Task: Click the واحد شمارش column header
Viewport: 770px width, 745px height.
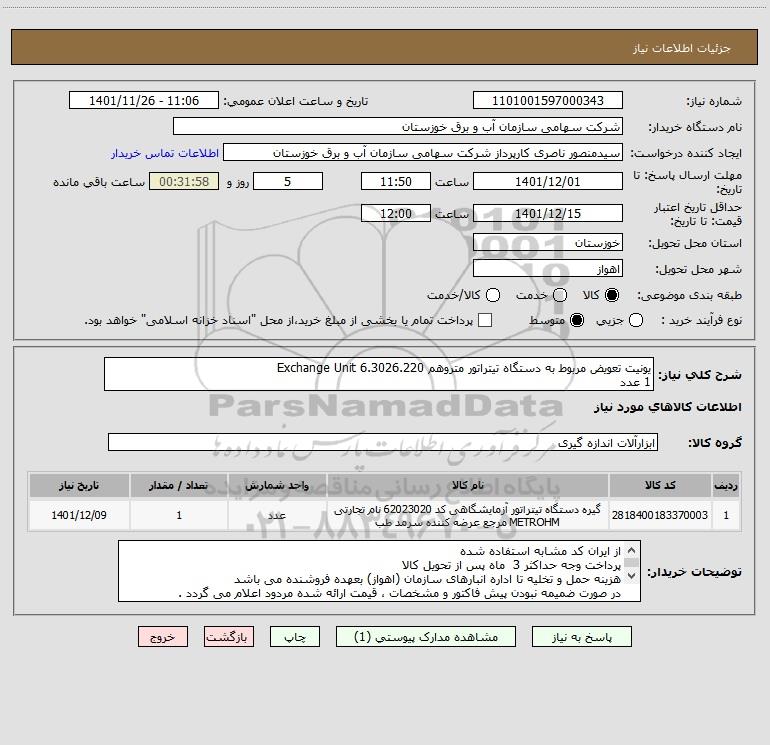Action: coord(277,485)
